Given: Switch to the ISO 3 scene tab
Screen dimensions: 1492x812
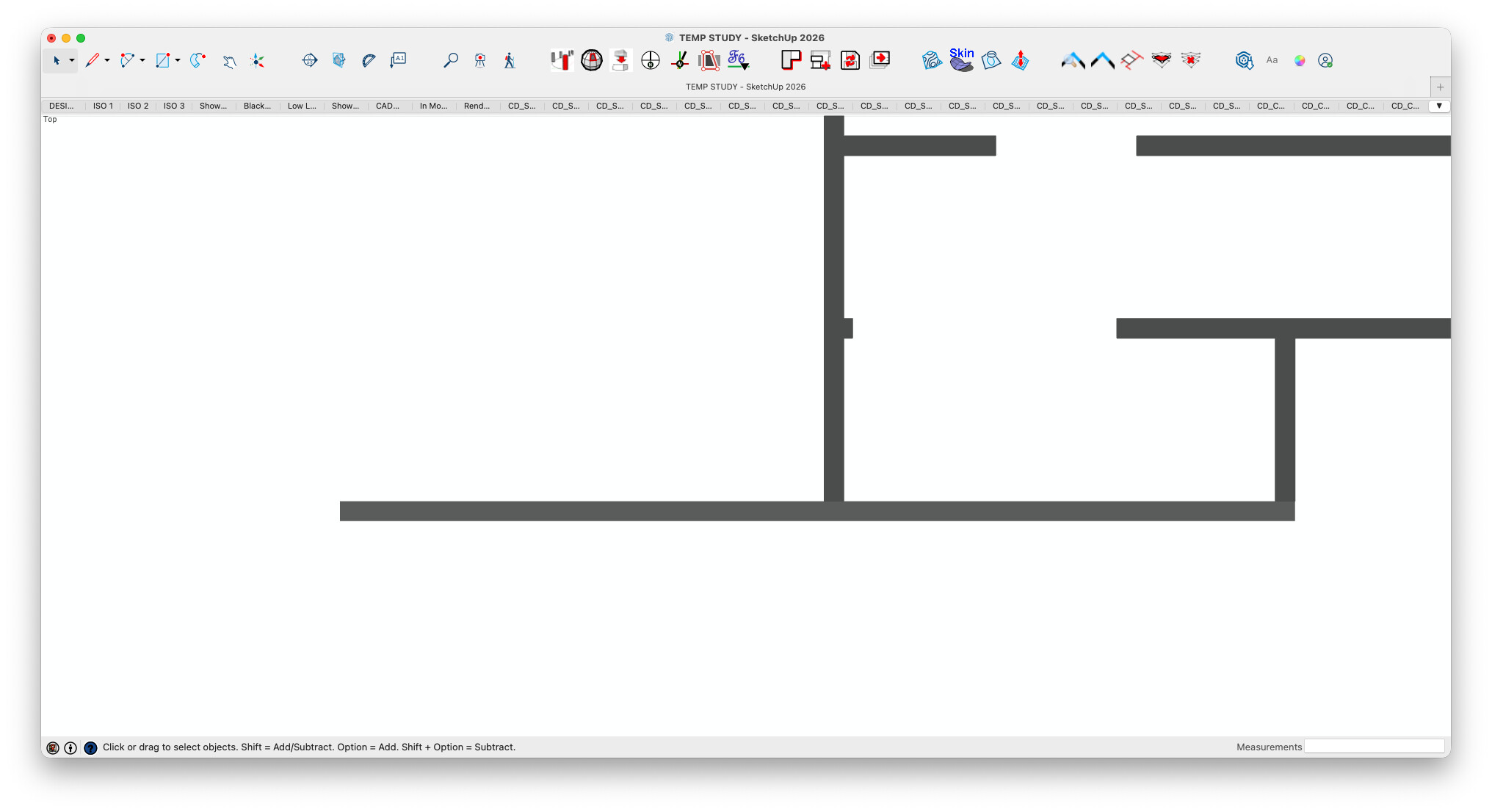Looking at the screenshot, I should coord(174,106).
